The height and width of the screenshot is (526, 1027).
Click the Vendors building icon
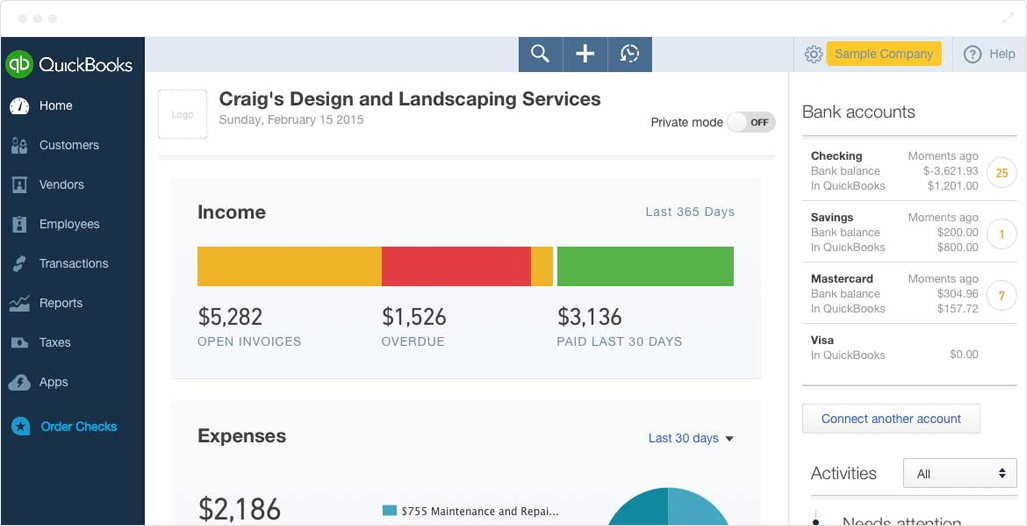(x=20, y=185)
